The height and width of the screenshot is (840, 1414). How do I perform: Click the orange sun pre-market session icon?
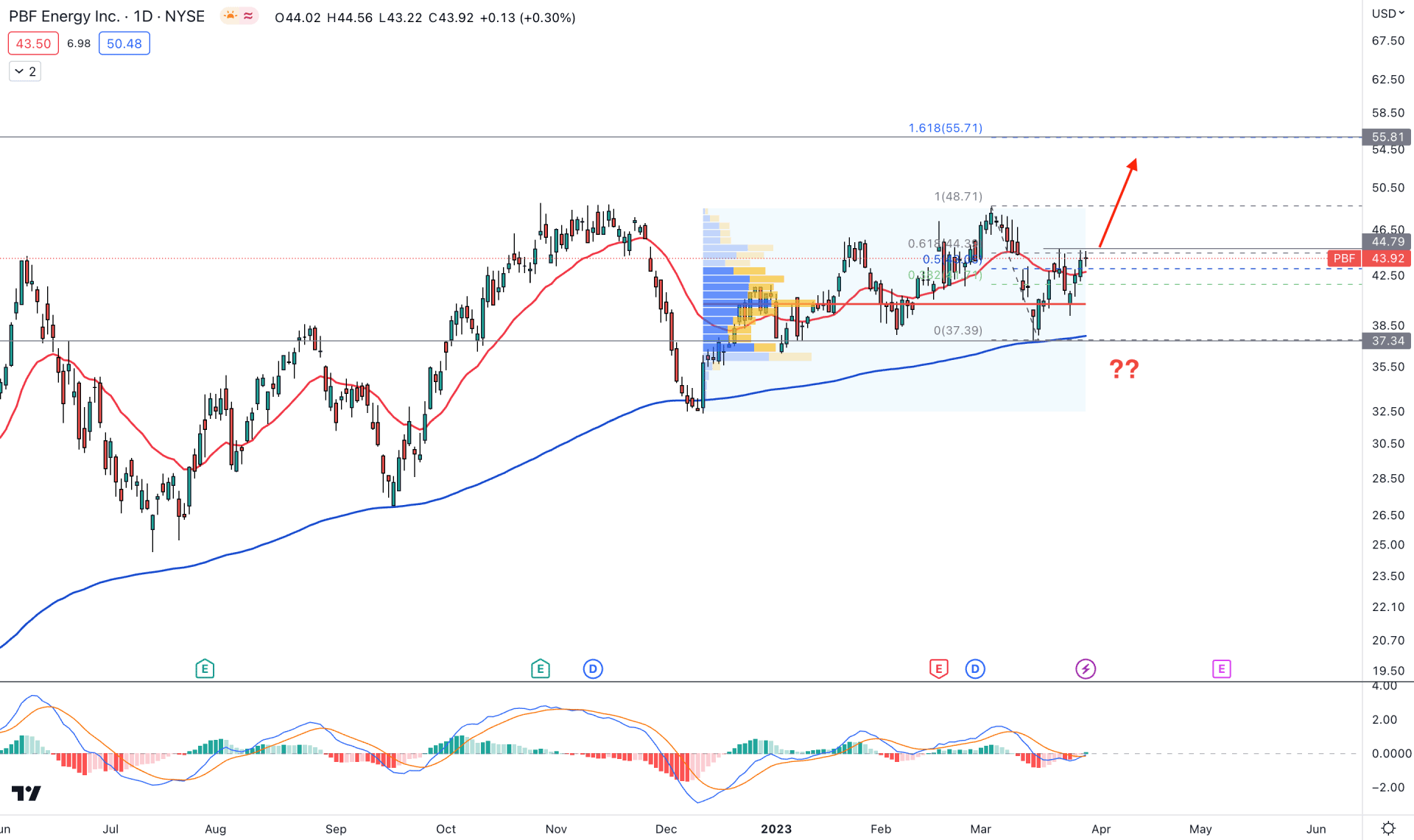pos(231,16)
